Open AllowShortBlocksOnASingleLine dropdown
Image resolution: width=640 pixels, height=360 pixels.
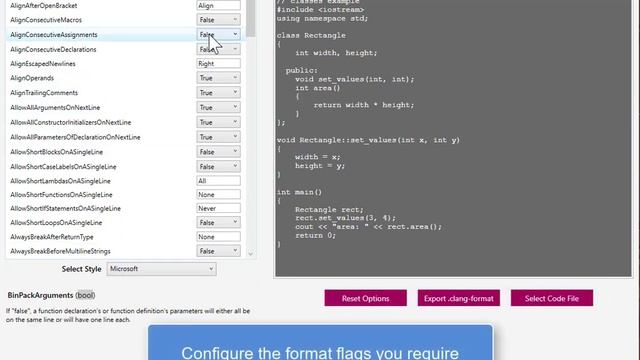tap(218, 152)
